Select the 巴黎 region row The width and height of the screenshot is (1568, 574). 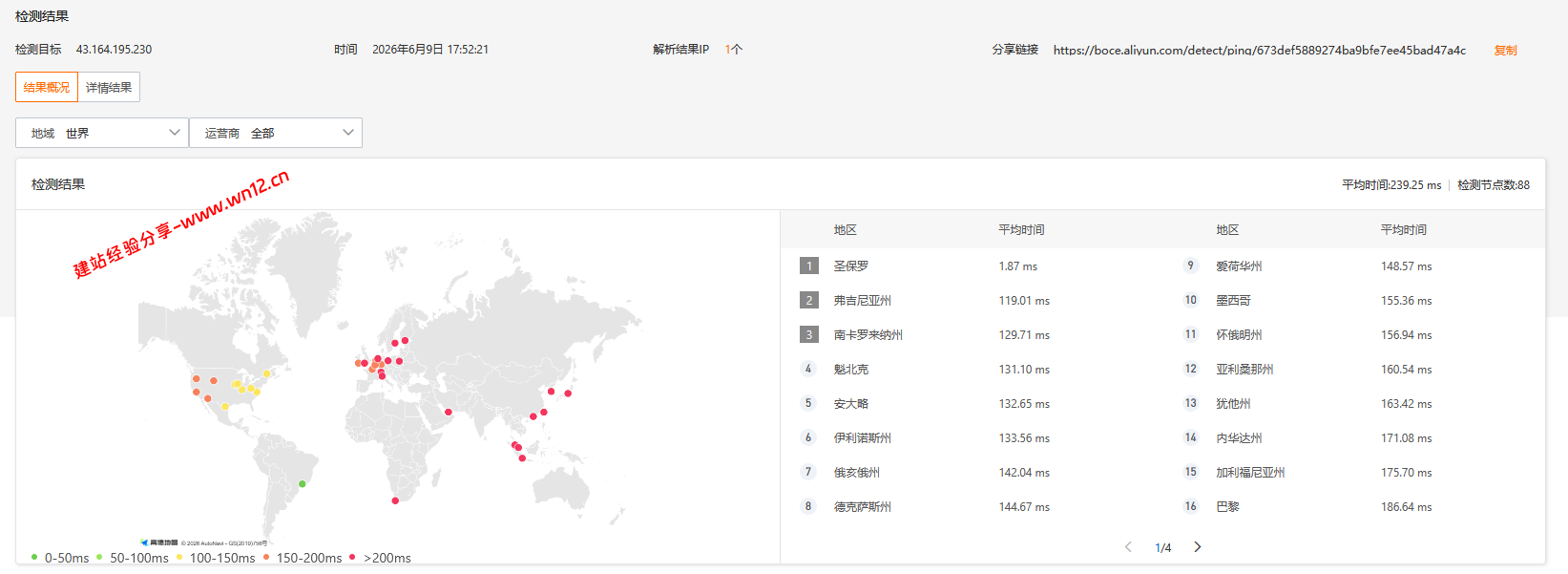(1354, 507)
